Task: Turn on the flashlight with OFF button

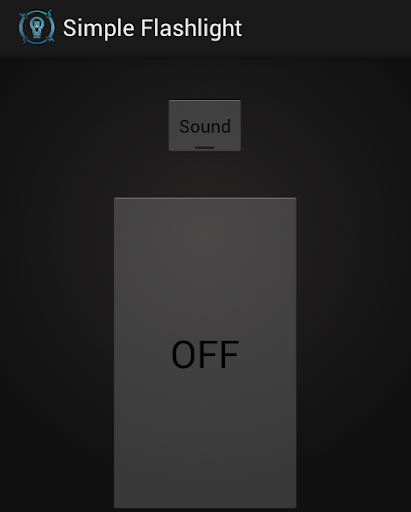Action: click(205, 353)
